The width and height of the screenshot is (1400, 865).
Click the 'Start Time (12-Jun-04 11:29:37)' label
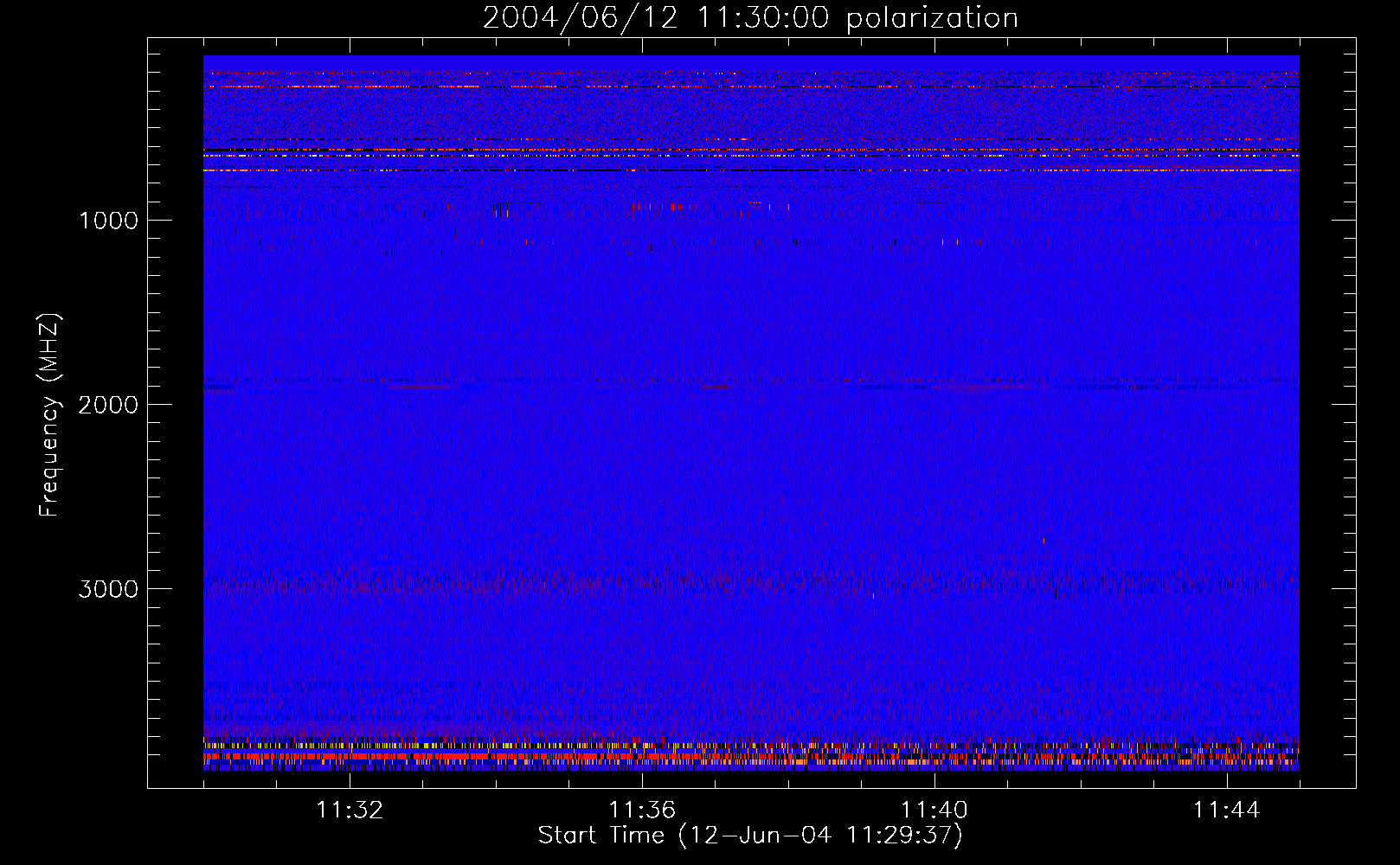[x=750, y=836]
